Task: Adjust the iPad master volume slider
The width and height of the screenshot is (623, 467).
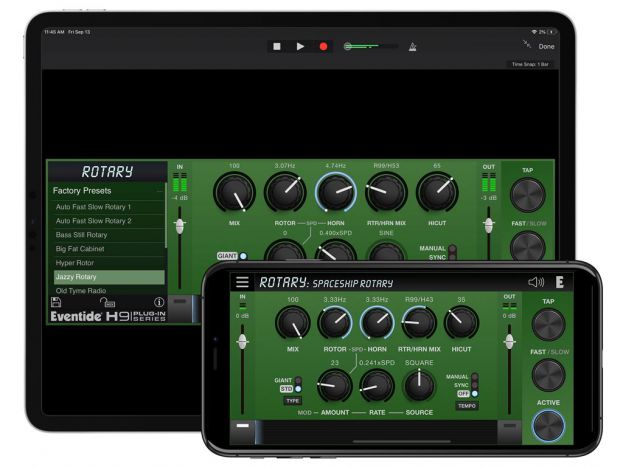Action: coord(371,47)
